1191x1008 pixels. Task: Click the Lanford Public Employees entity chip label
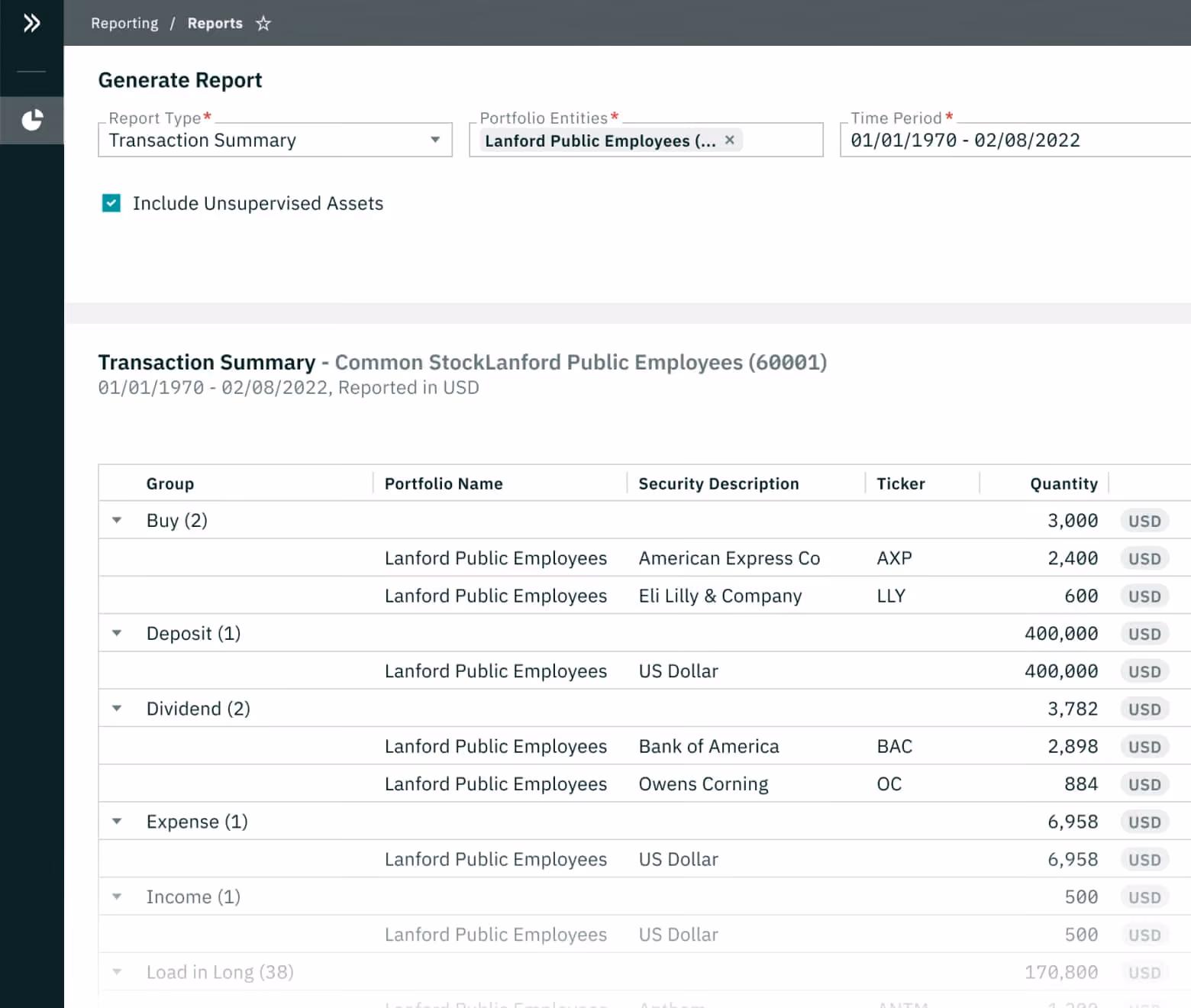(x=600, y=141)
